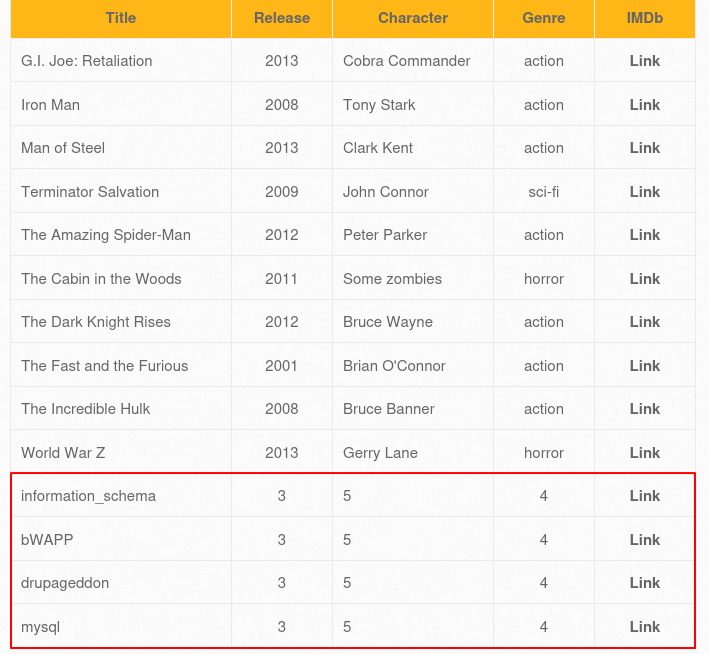Click the Gerry Lane character cell

tap(413, 453)
